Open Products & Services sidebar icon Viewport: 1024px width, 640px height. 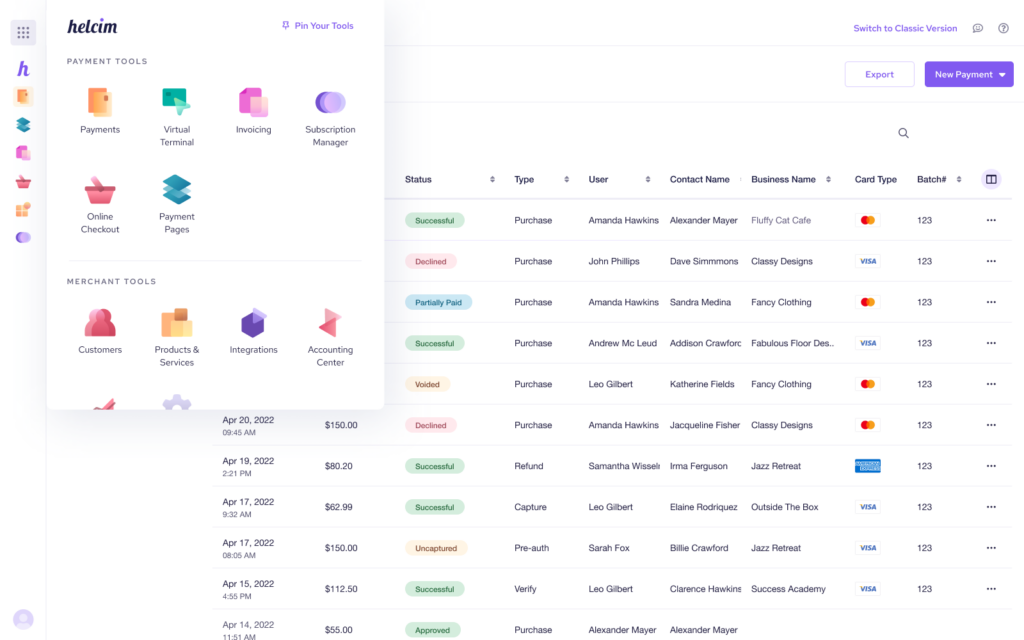click(23, 210)
